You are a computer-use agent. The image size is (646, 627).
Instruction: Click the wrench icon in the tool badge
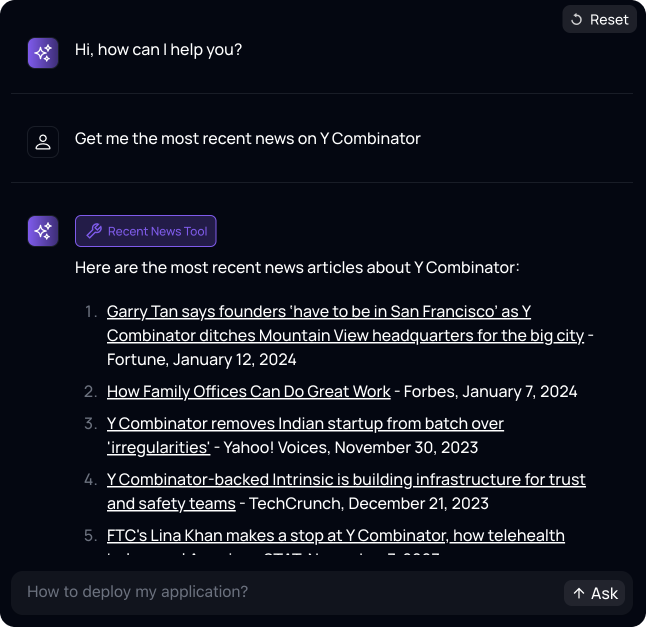click(x=94, y=231)
